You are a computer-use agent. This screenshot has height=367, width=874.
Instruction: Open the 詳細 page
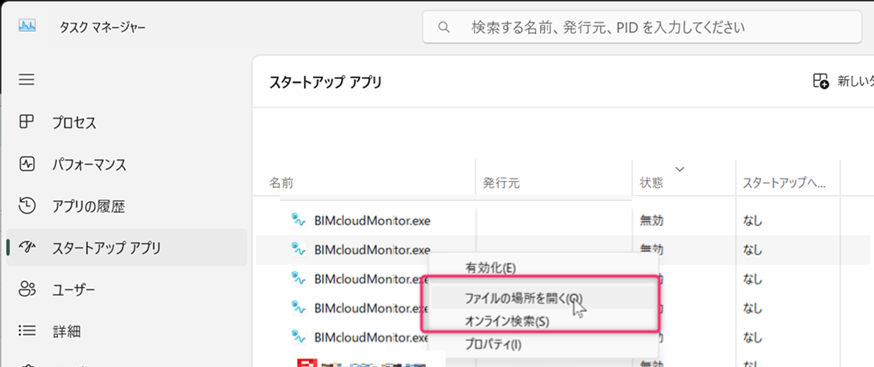pos(127,331)
